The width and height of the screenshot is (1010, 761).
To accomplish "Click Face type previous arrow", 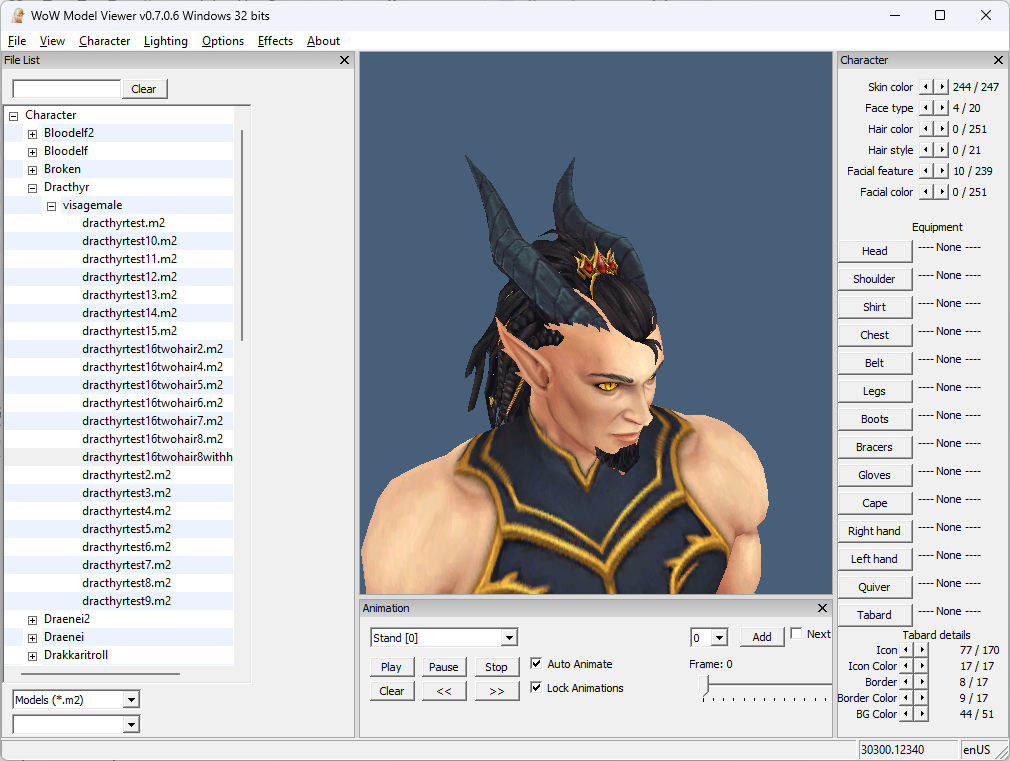I will tap(926, 108).
